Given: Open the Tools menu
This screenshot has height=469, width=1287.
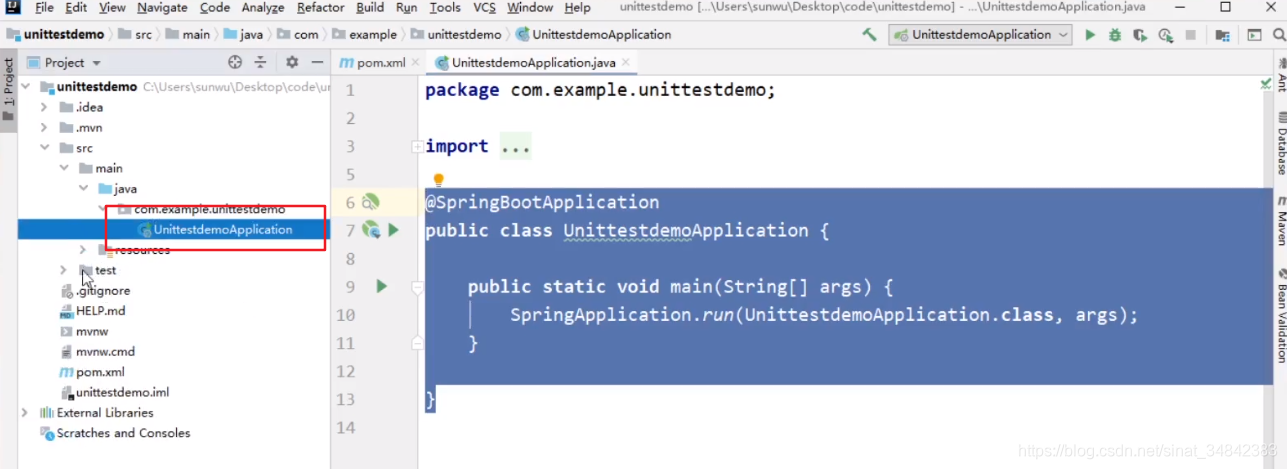Looking at the screenshot, I should [445, 8].
